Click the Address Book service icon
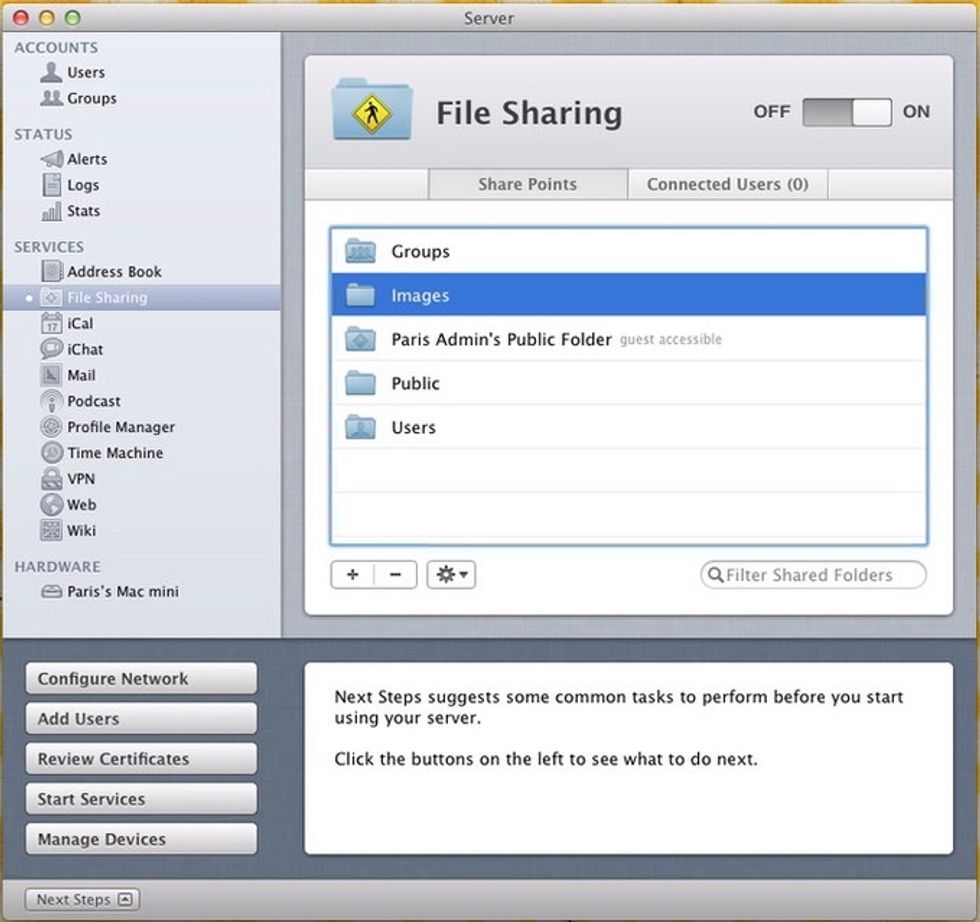This screenshot has width=980, height=922. coord(52,271)
